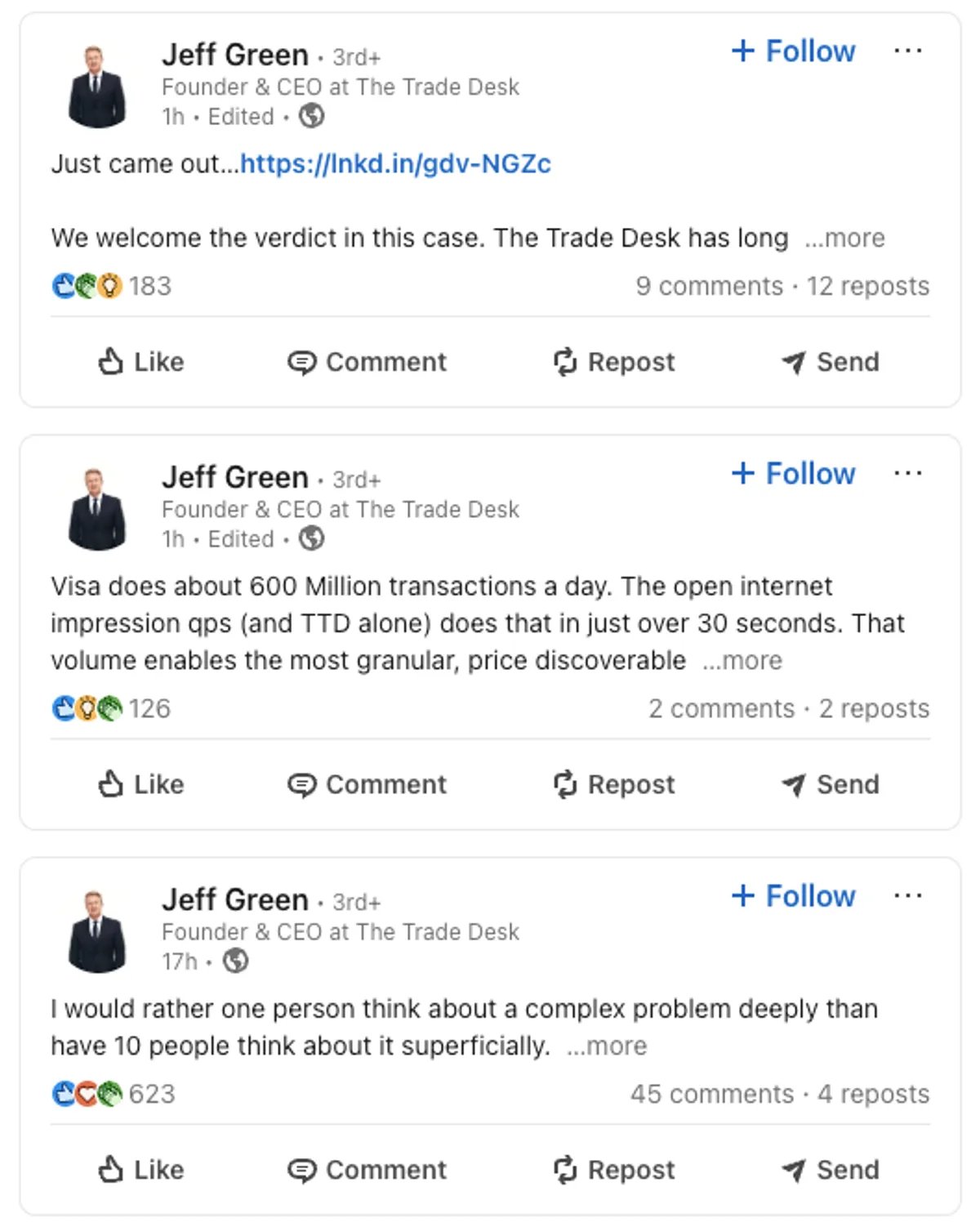Comment on the 17h-old post
Screen dimensions: 980x1227
pos(367,1170)
